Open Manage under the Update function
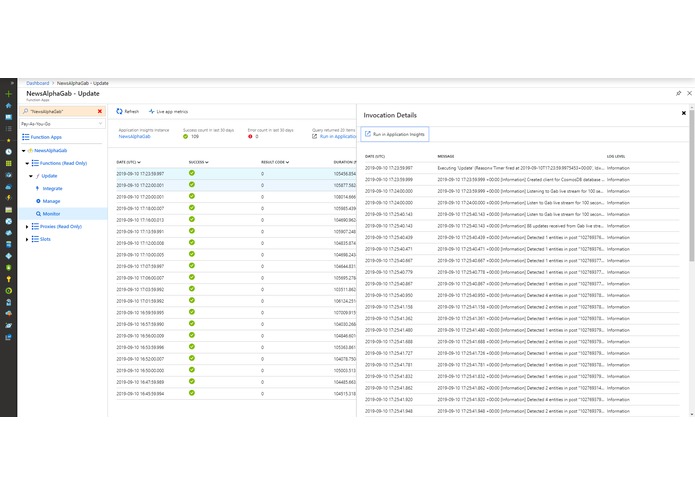Screen dimensions: 695x494 click(x=51, y=201)
